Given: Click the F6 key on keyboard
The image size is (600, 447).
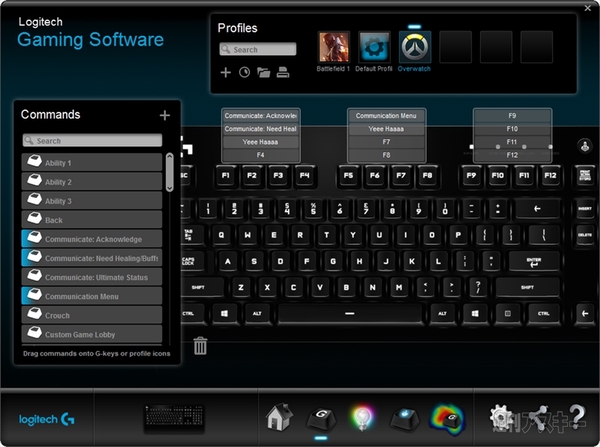Looking at the screenshot, I should pyautogui.click(x=375, y=176).
